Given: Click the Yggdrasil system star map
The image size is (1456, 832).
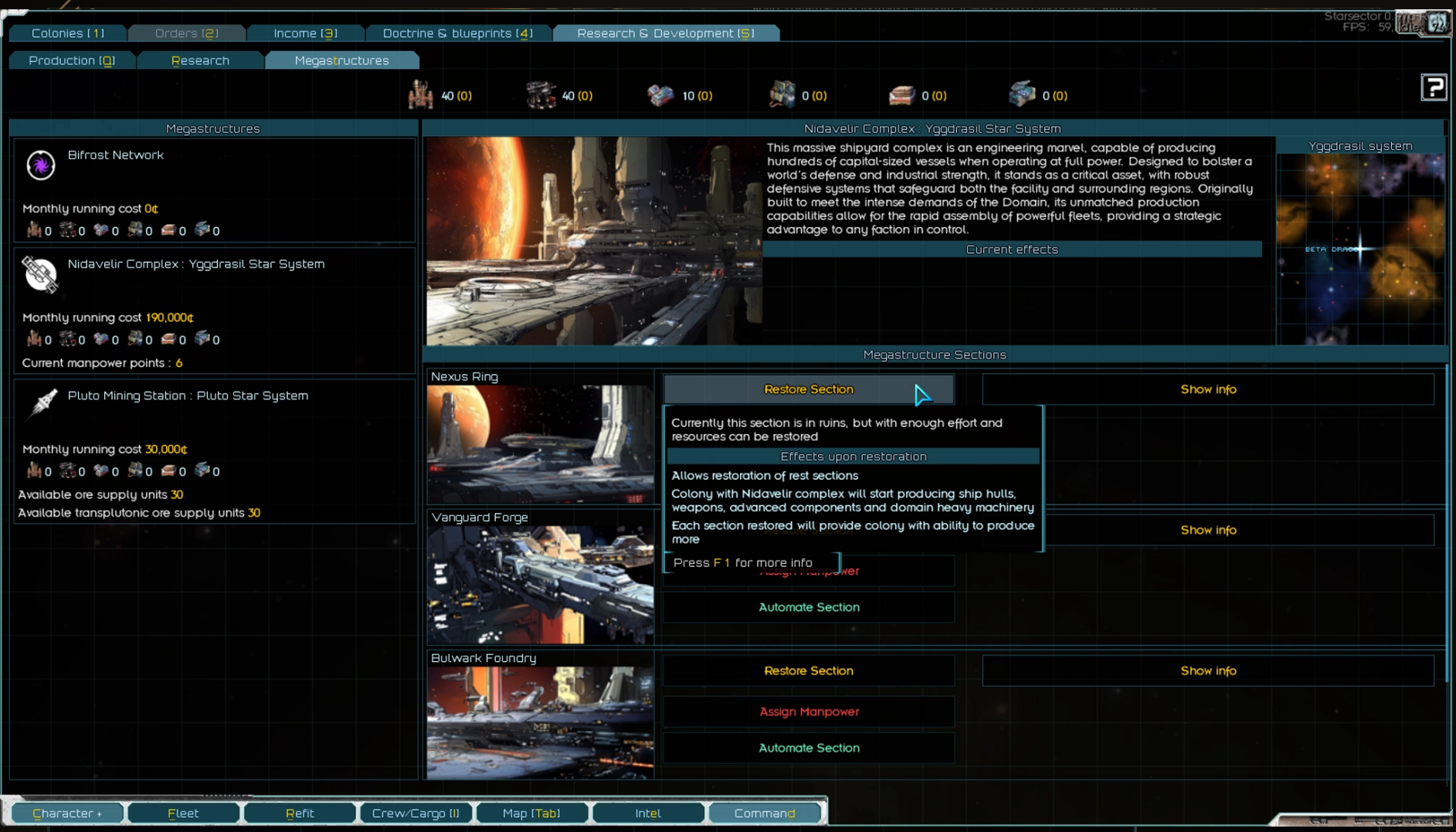Looking at the screenshot, I should [1360, 249].
